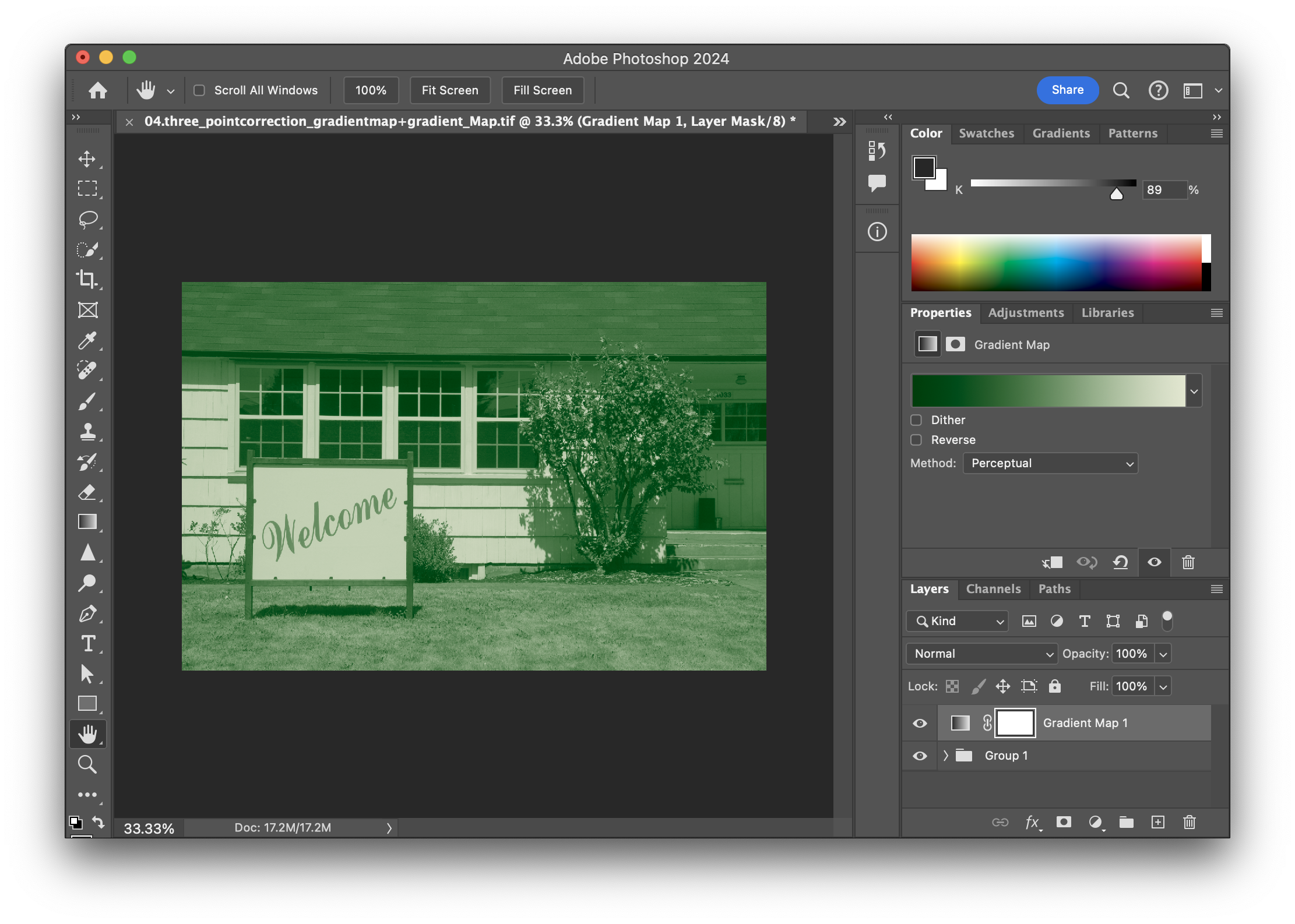This screenshot has height=924, width=1295.
Task: Select the Horizontal Type tool
Action: click(87, 644)
